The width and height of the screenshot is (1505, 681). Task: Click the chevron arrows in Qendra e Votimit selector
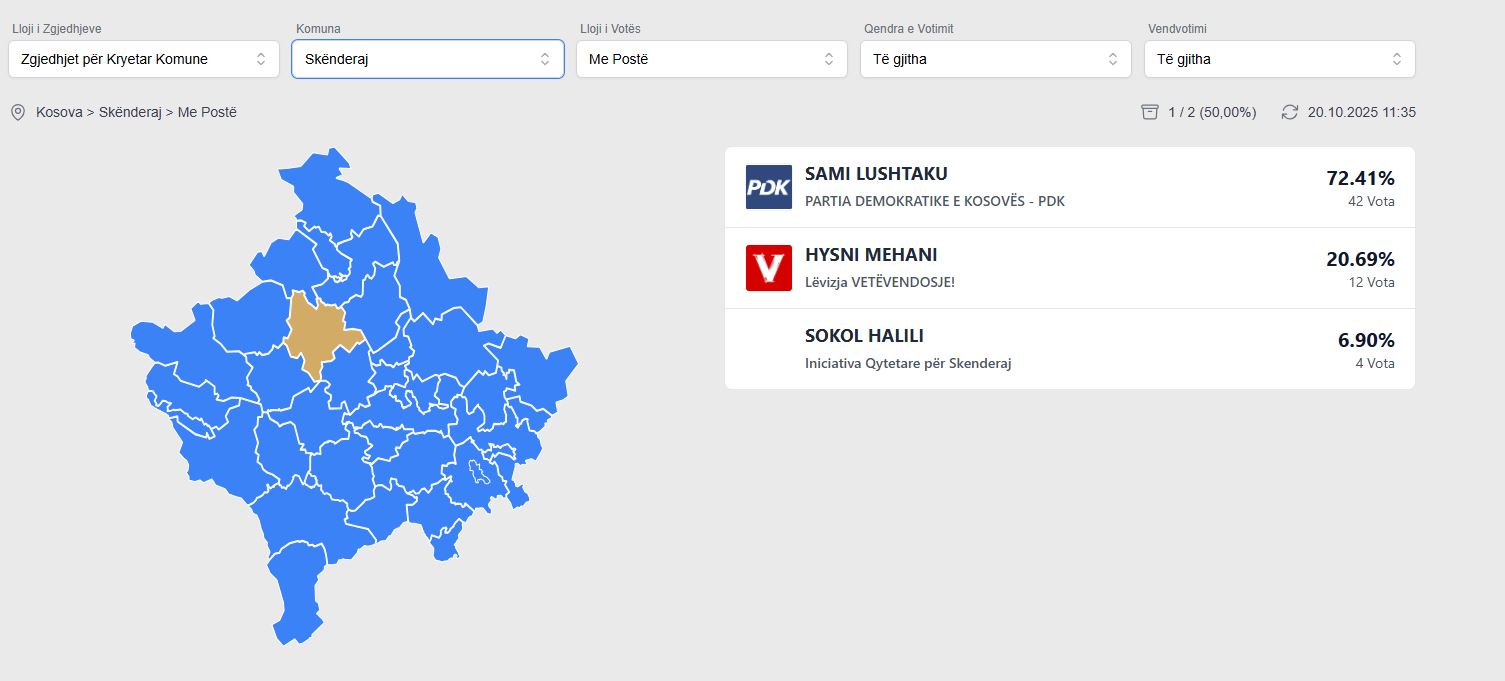tap(1112, 59)
